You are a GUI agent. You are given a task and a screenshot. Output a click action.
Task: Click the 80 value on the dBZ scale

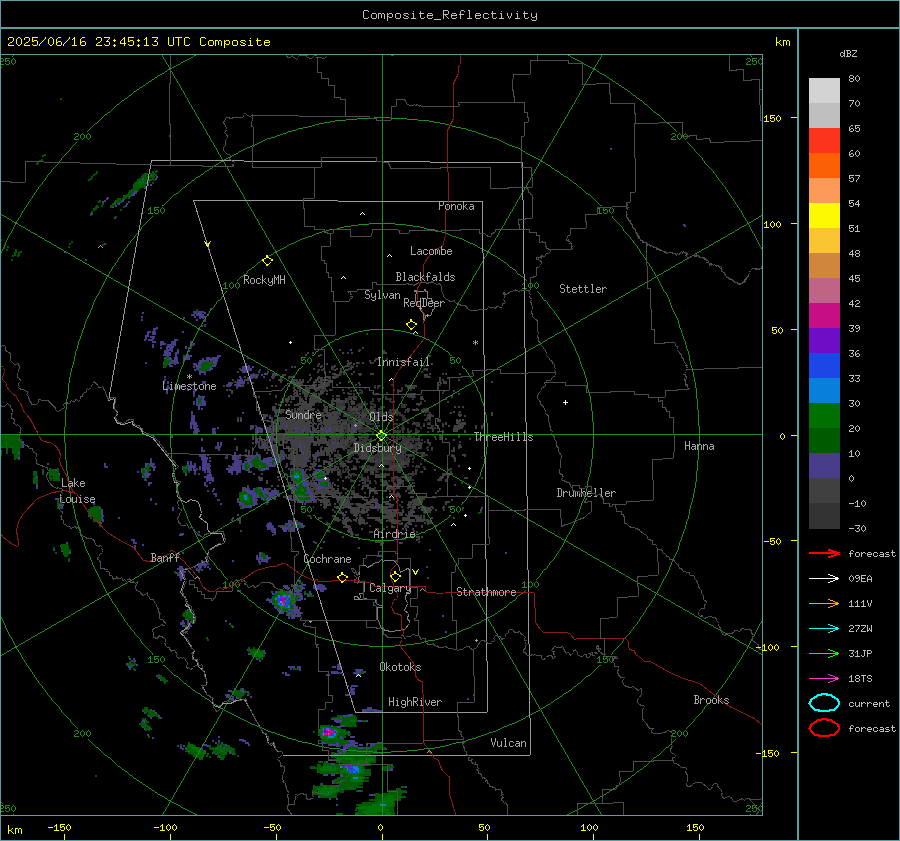tap(854, 78)
